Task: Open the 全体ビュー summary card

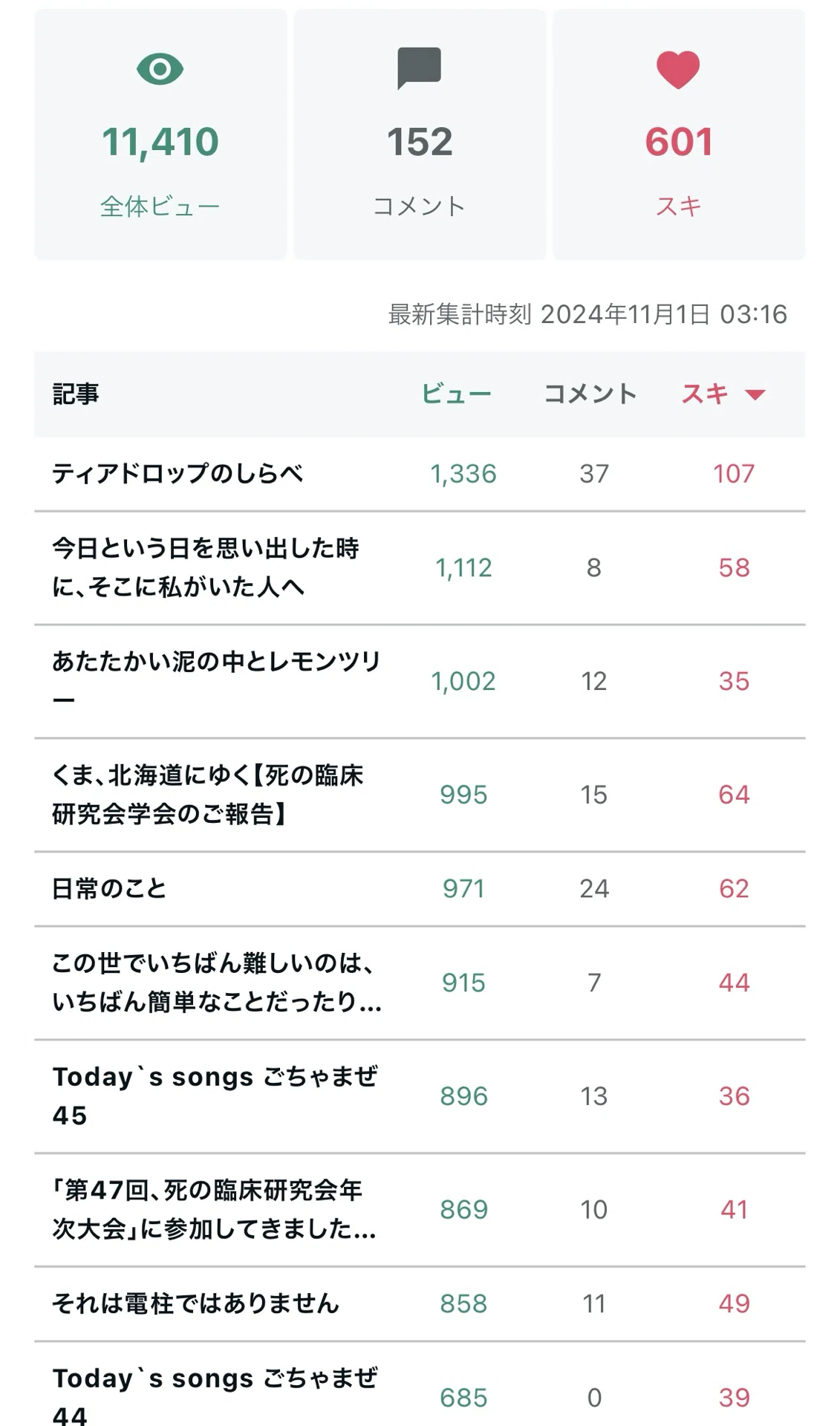Action: point(160,135)
